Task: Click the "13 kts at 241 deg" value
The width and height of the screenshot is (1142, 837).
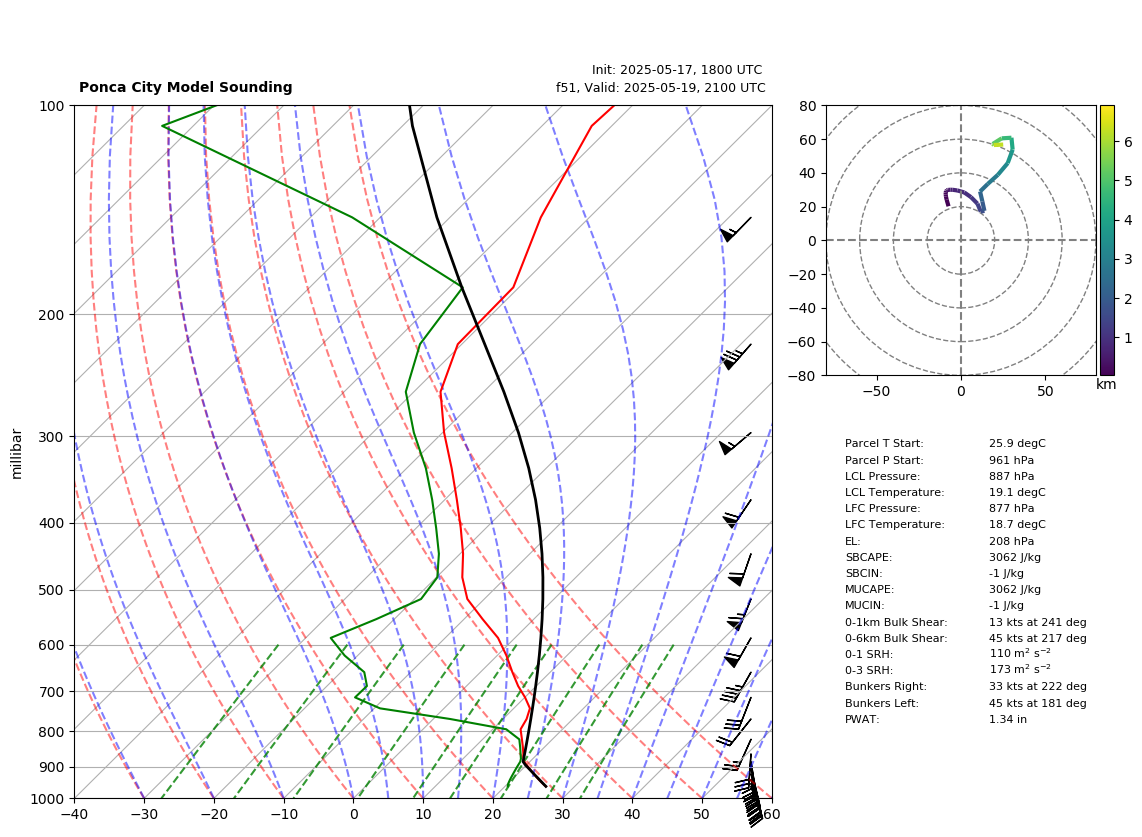Action: pyautogui.click(x=1038, y=622)
